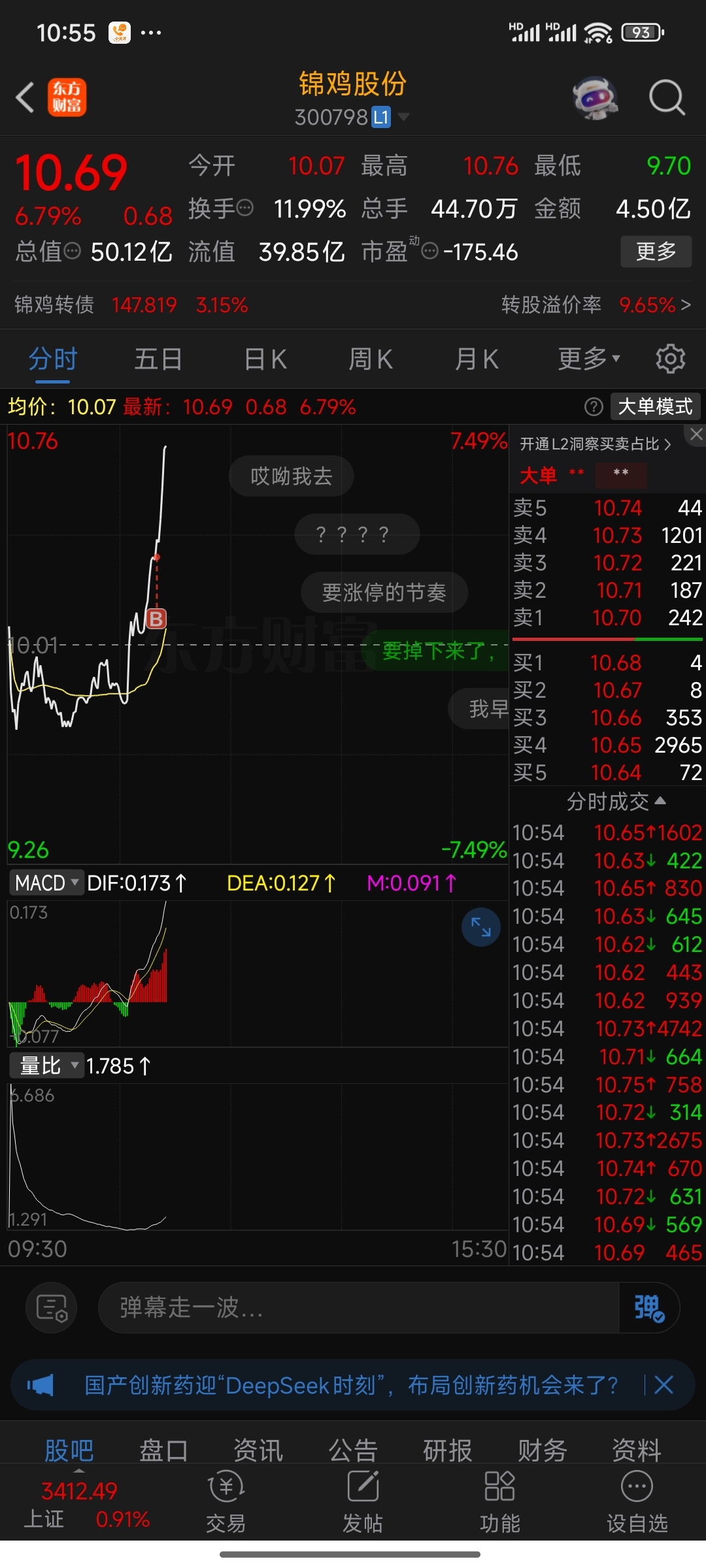Tap the search magnifier icon

(x=666, y=98)
